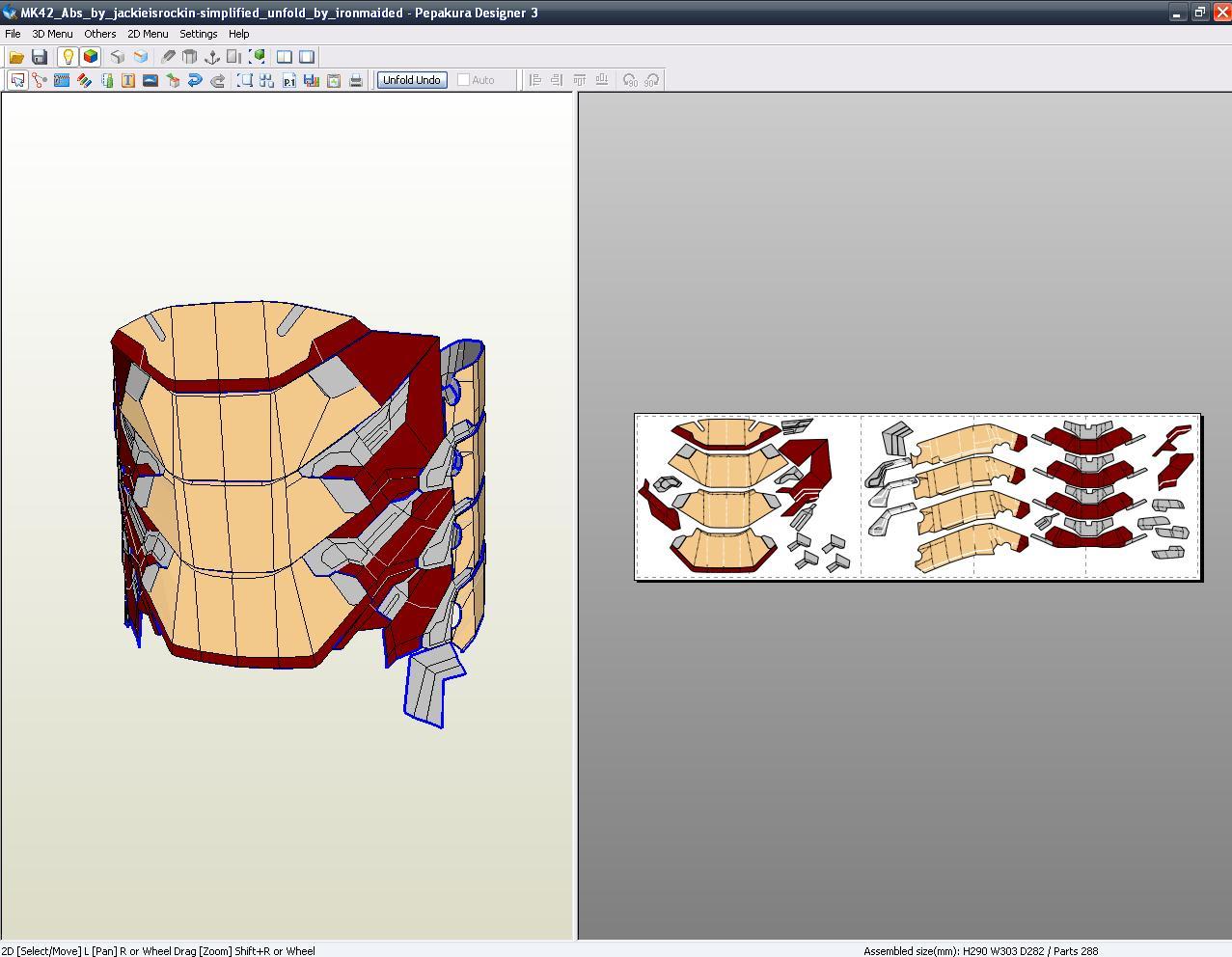
Task: Print using the printer icon
Action: pos(356,80)
